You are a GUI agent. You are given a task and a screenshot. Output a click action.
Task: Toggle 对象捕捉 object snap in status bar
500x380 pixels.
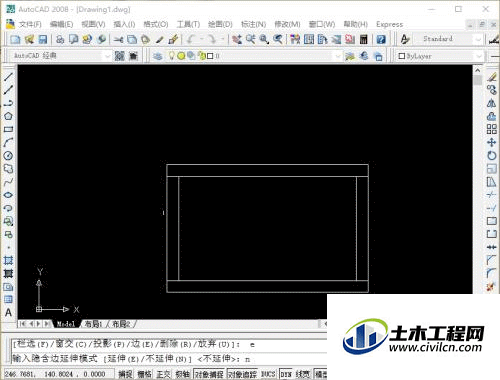pos(209,374)
